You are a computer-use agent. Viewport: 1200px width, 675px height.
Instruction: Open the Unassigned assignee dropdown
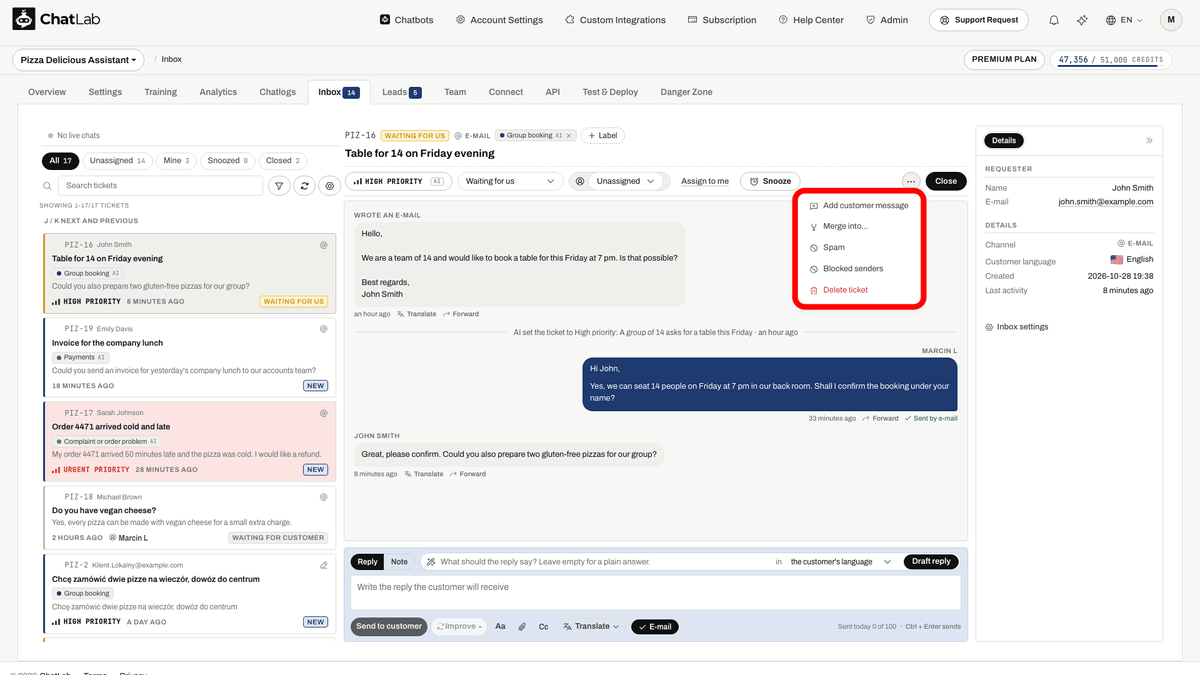[618, 181]
